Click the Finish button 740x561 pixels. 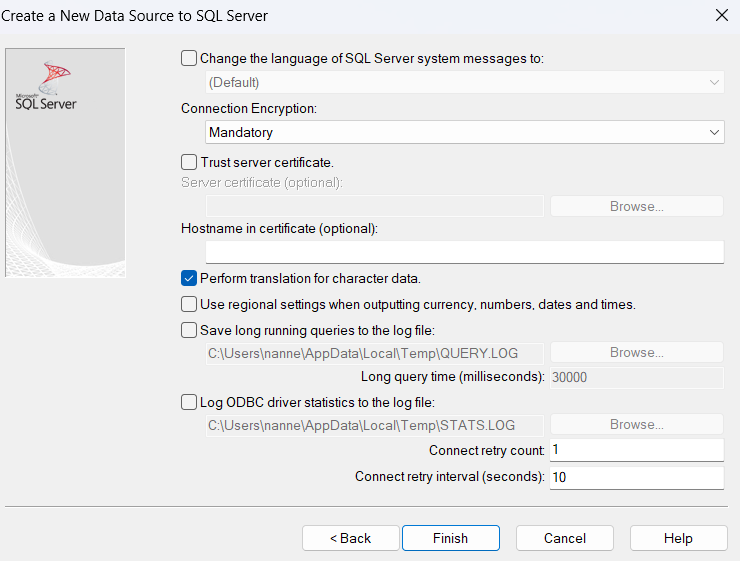451,538
